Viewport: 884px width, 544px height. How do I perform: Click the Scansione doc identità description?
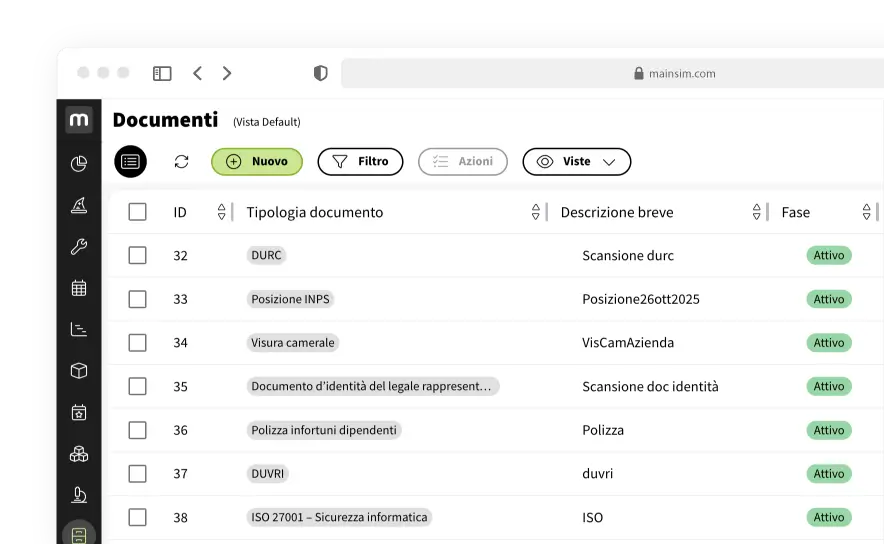click(650, 387)
